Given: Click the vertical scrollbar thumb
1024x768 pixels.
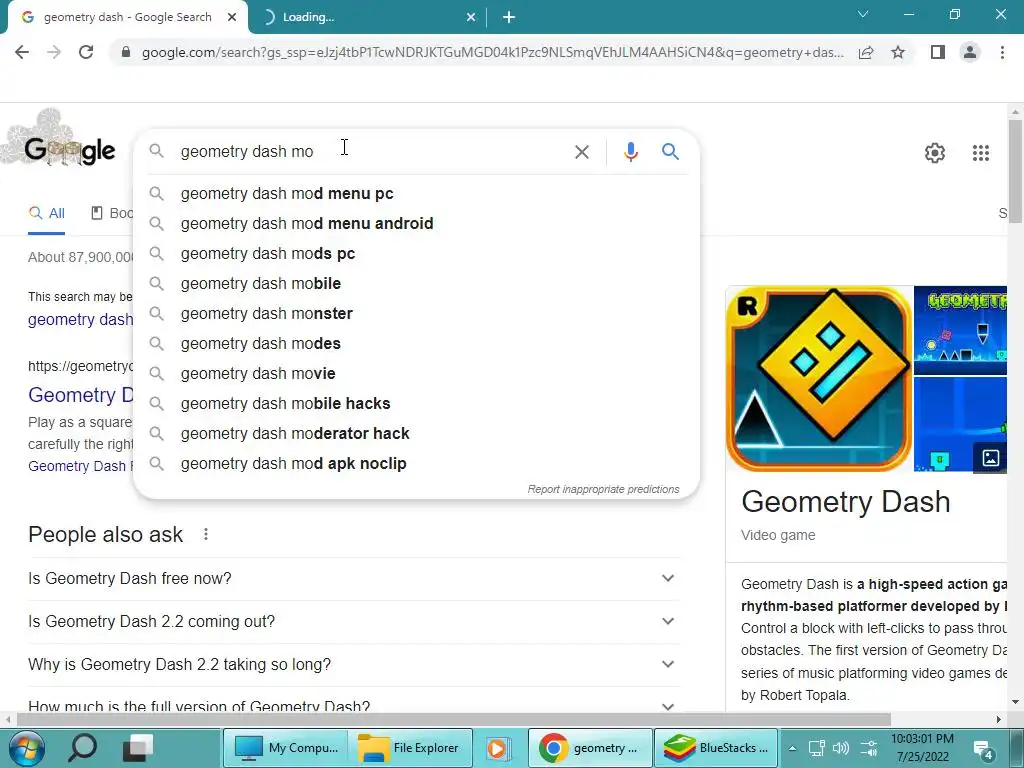Looking at the screenshot, I should [1015, 171].
